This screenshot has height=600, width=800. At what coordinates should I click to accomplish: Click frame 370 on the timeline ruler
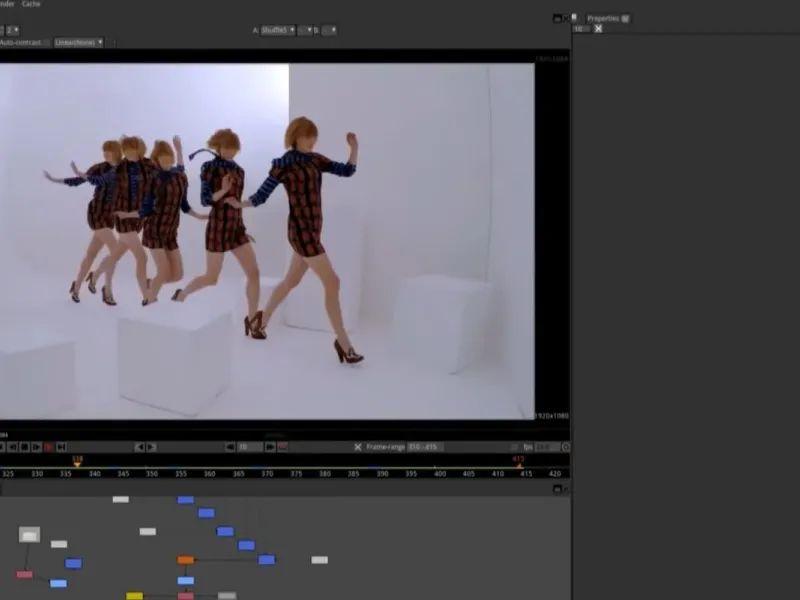click(267, 473)
